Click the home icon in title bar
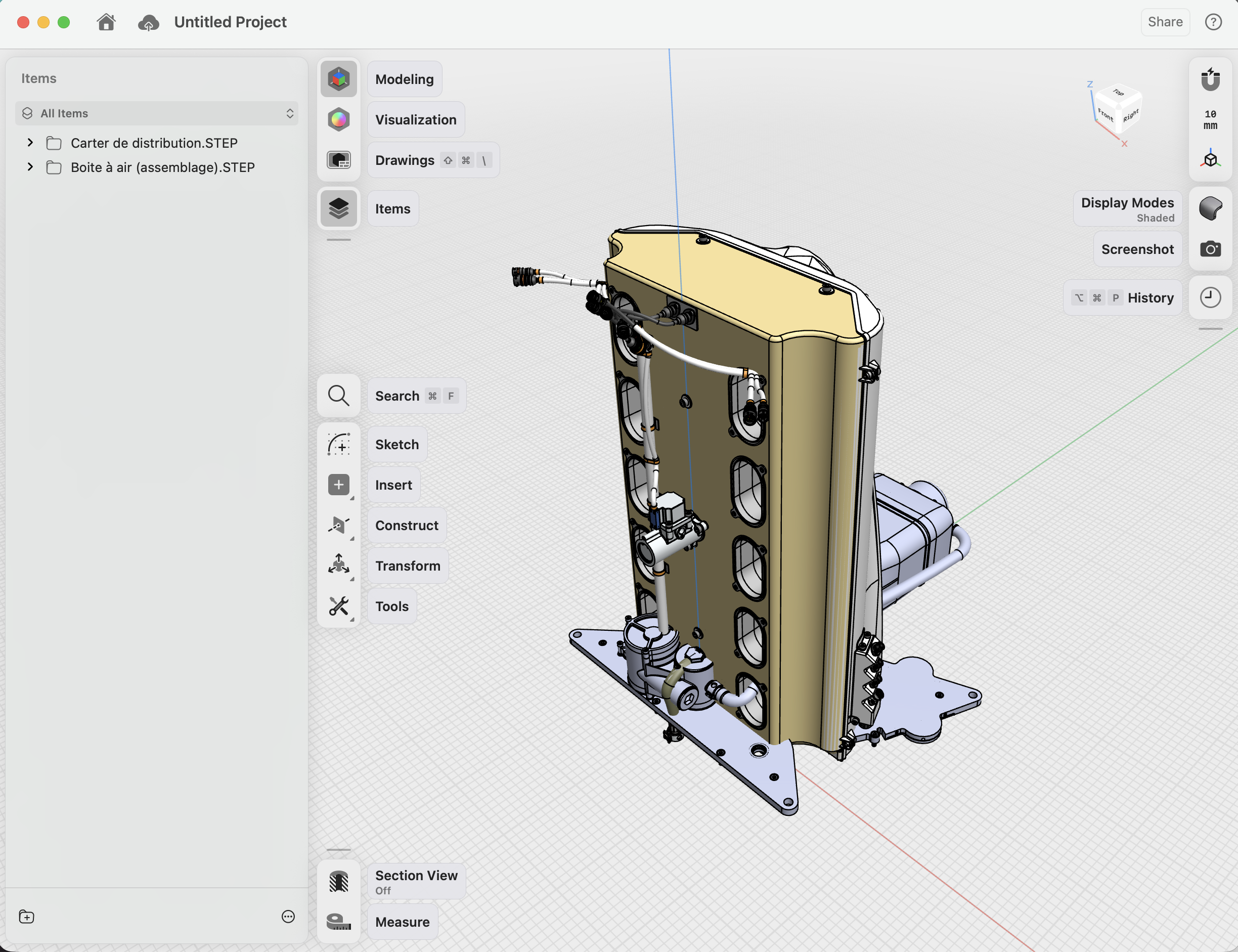 point(106,22)
